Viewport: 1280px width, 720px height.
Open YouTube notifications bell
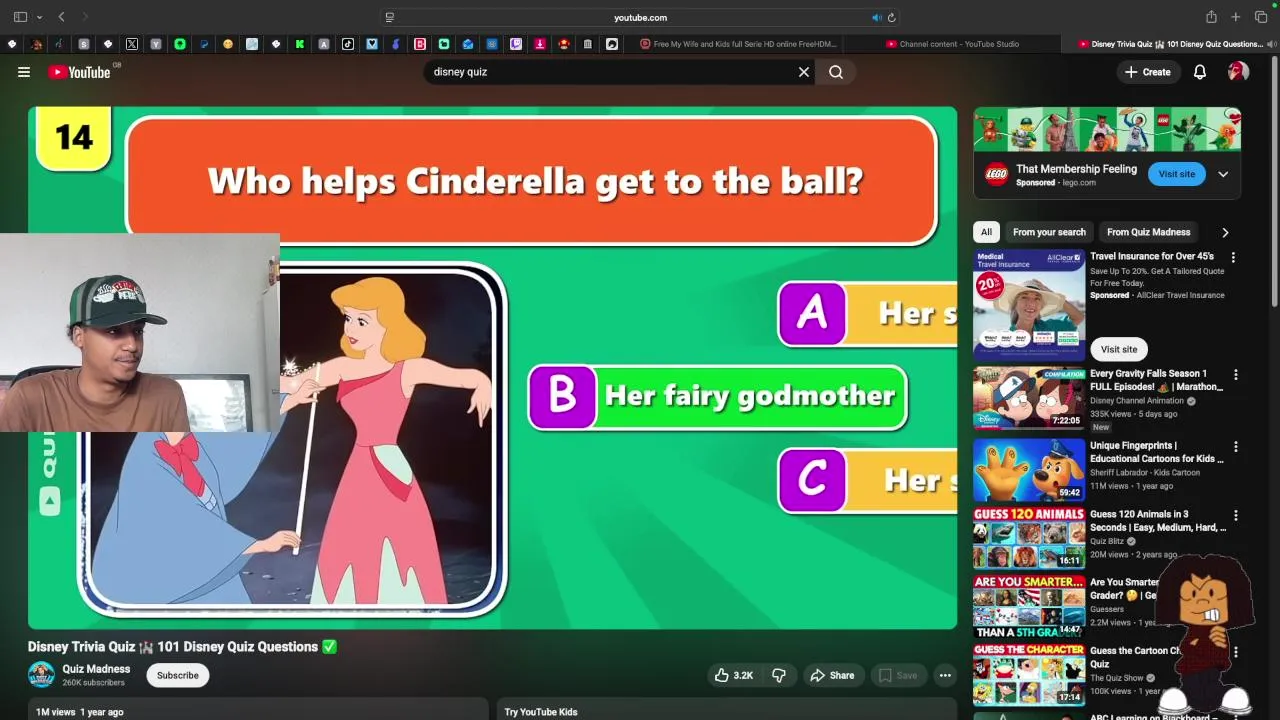pos(1200,72)
